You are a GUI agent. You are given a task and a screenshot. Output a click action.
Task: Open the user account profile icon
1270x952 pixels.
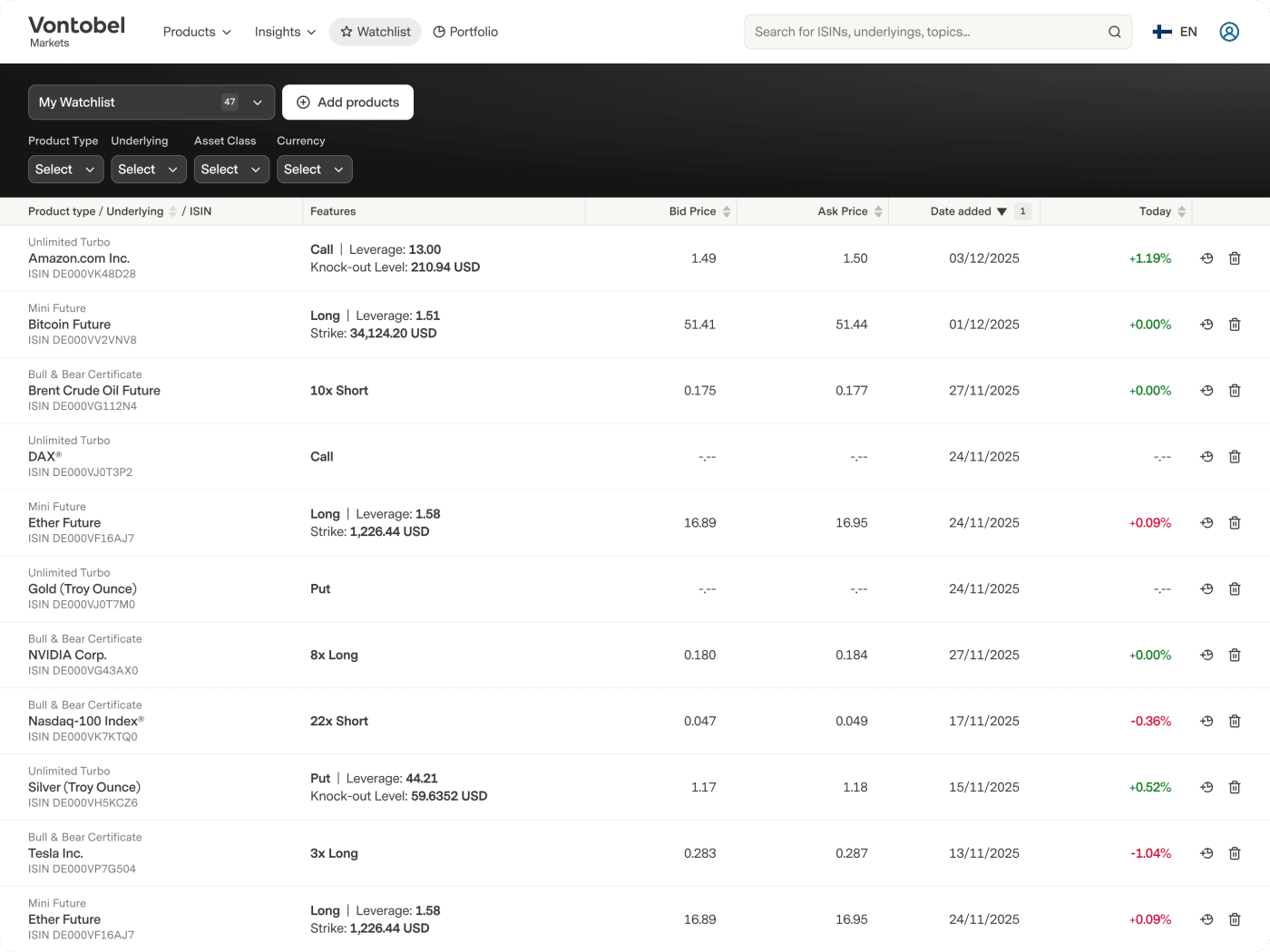[1229, 32]
